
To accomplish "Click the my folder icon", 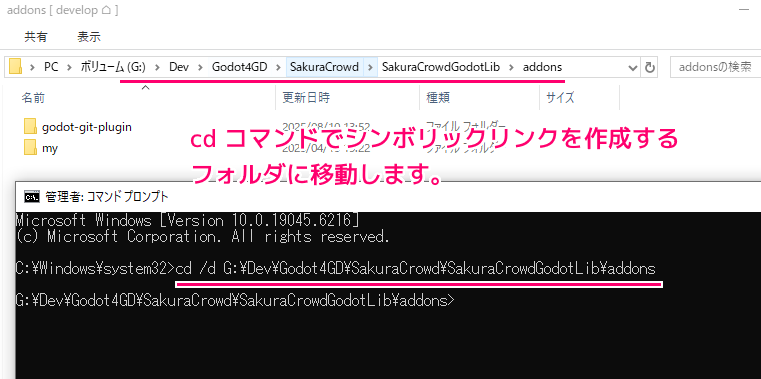I will pyautogui.click(x=31, y=147).
